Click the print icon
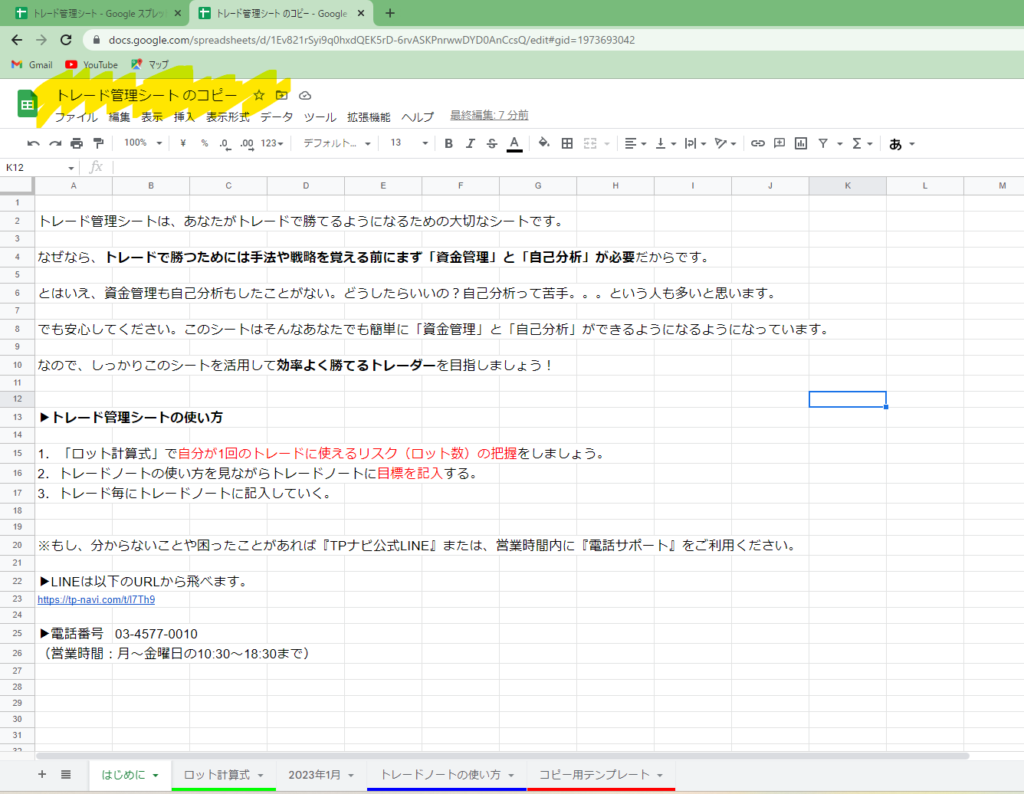The height and width of the screenshot is (794, 1024). (77, 144)
